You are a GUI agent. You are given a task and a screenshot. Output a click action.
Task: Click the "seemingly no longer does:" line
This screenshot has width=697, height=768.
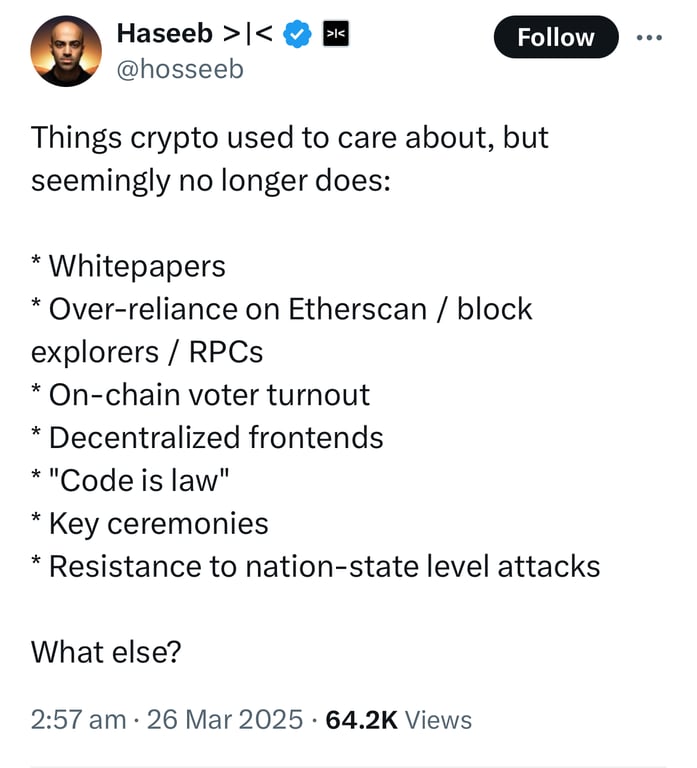[211, 181]
